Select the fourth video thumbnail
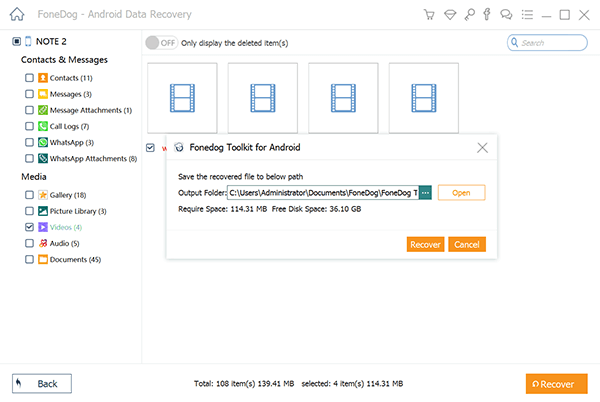The height and width of the screenshot is (402, 600). 424,98
